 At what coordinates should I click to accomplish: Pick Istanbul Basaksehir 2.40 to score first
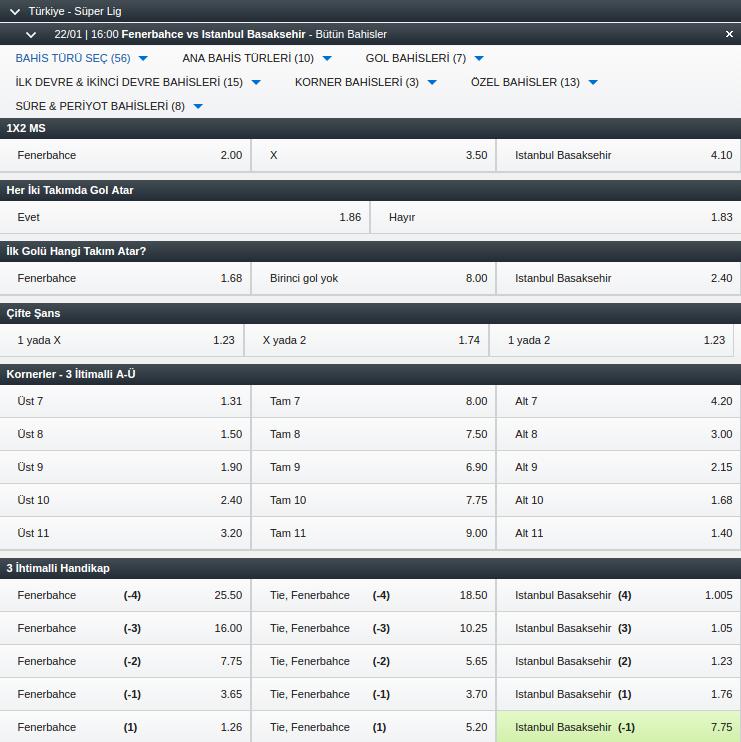point(618,278)
